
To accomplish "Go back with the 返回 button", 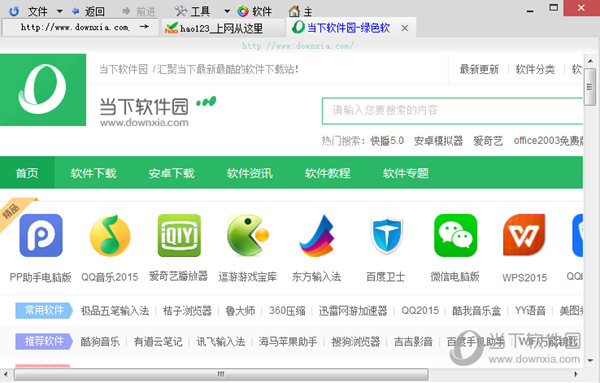I will 89,11.
